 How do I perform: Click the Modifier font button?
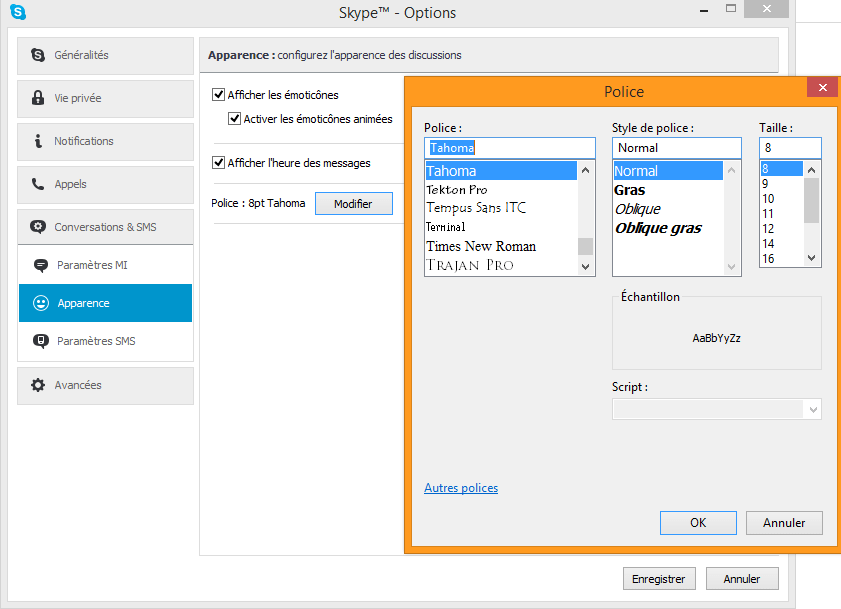click(353, 204)
